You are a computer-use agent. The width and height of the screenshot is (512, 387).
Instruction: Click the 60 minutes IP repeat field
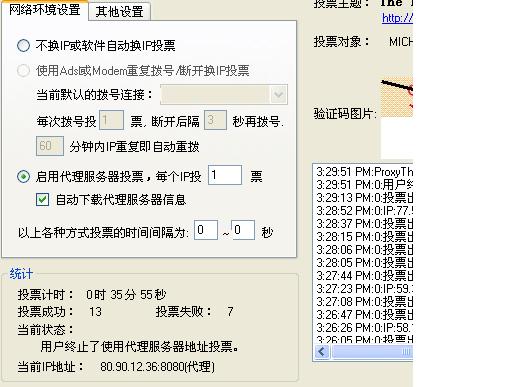50,146
